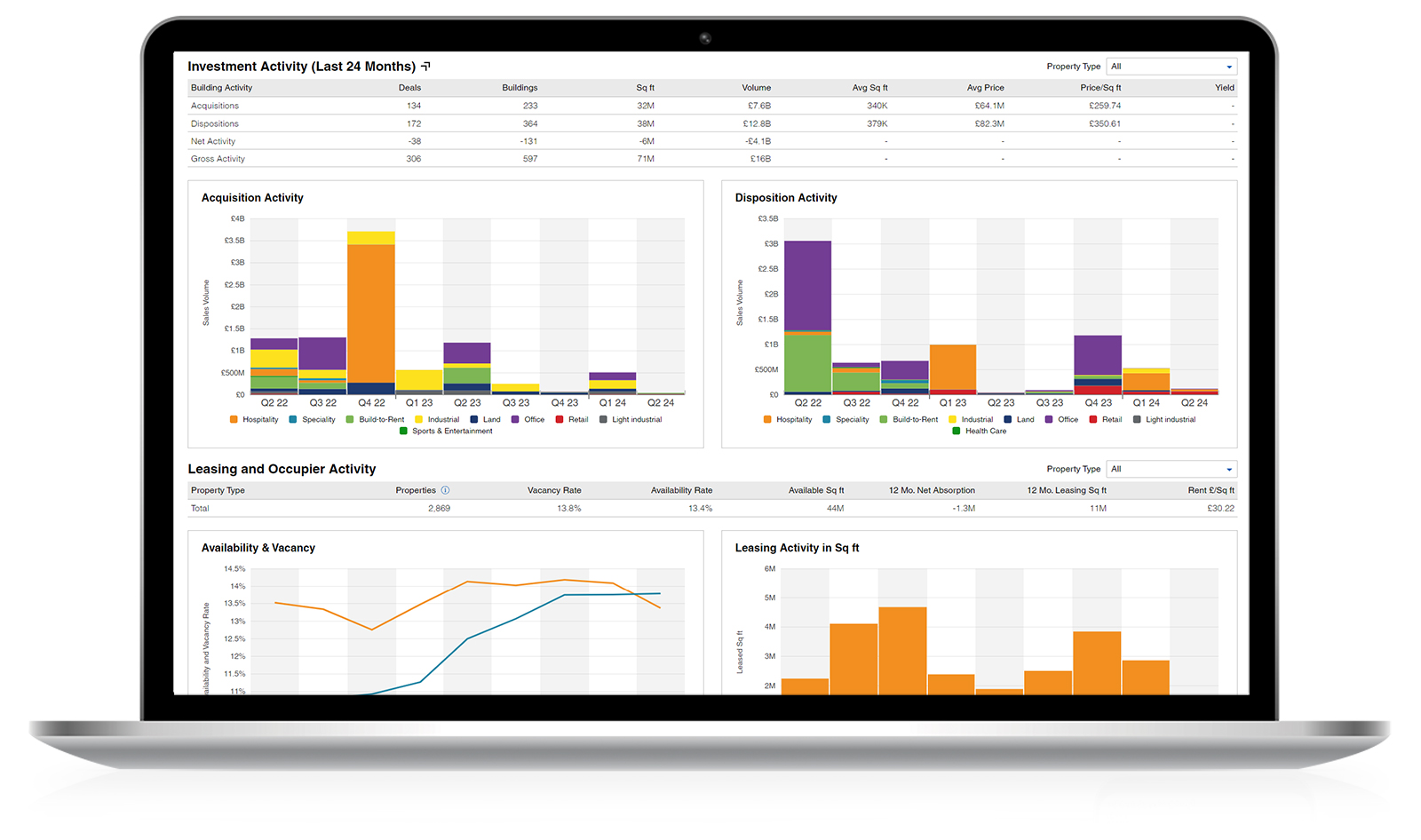
Task: Click Land legend marker in Acquisition chart
Action: (x=474, y=419)
